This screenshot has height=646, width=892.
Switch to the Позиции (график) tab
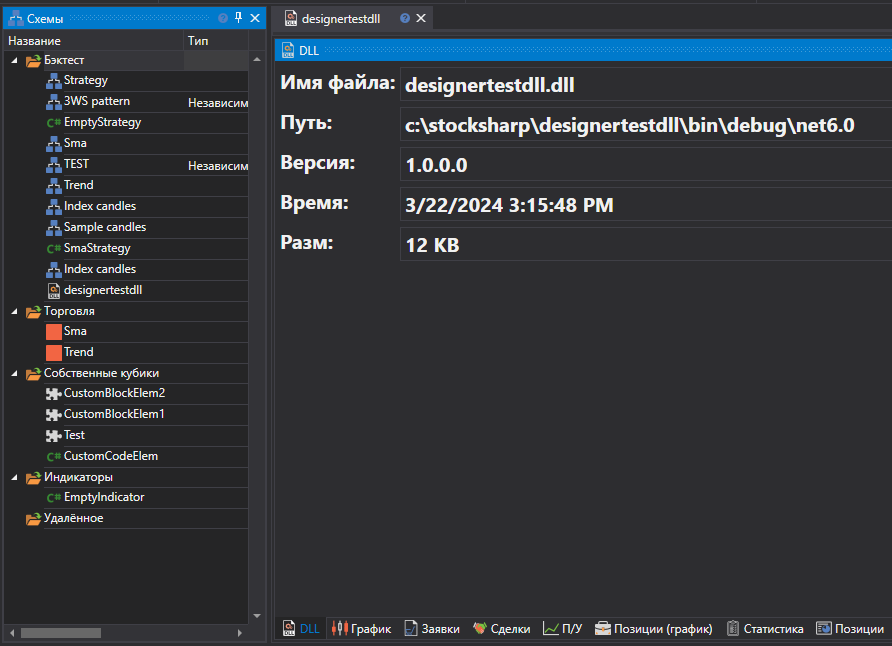(653, 628)
